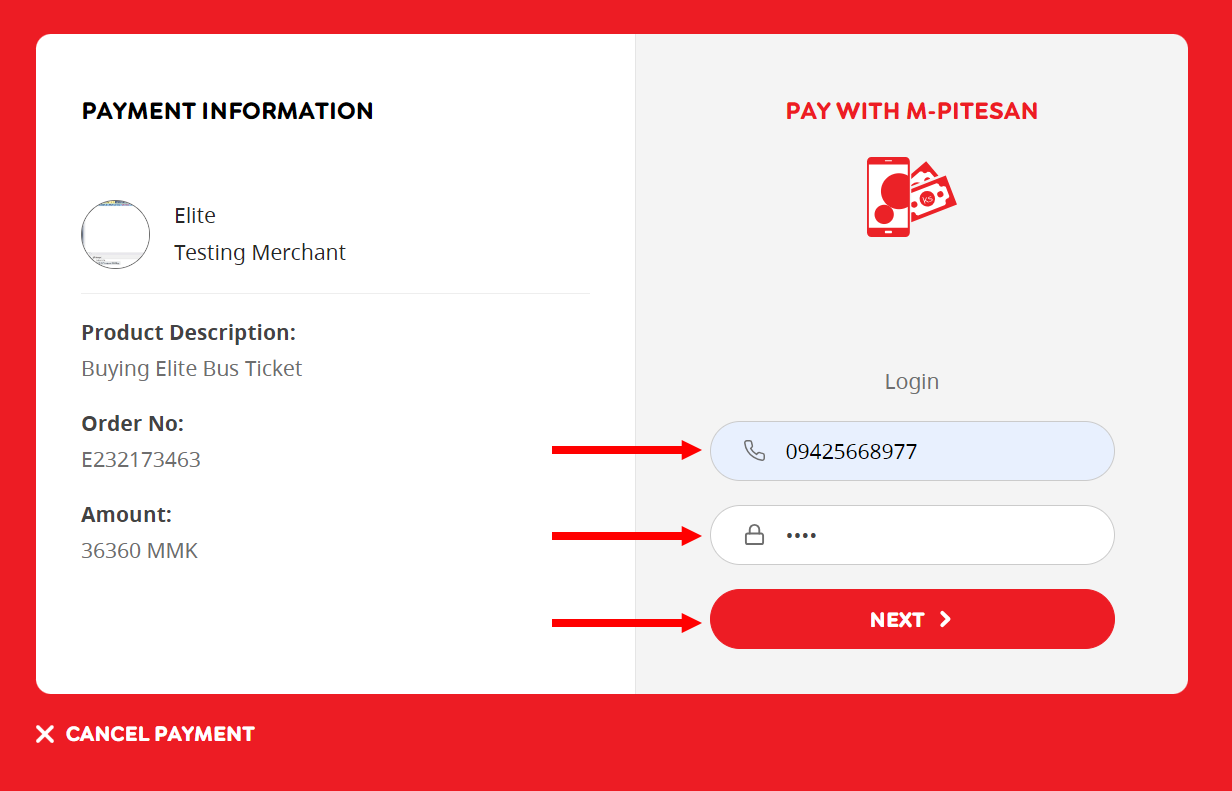The image size is (1232, 791).
Task: Click the 36360 MMK amount value
Action: [x=140, y=551]
